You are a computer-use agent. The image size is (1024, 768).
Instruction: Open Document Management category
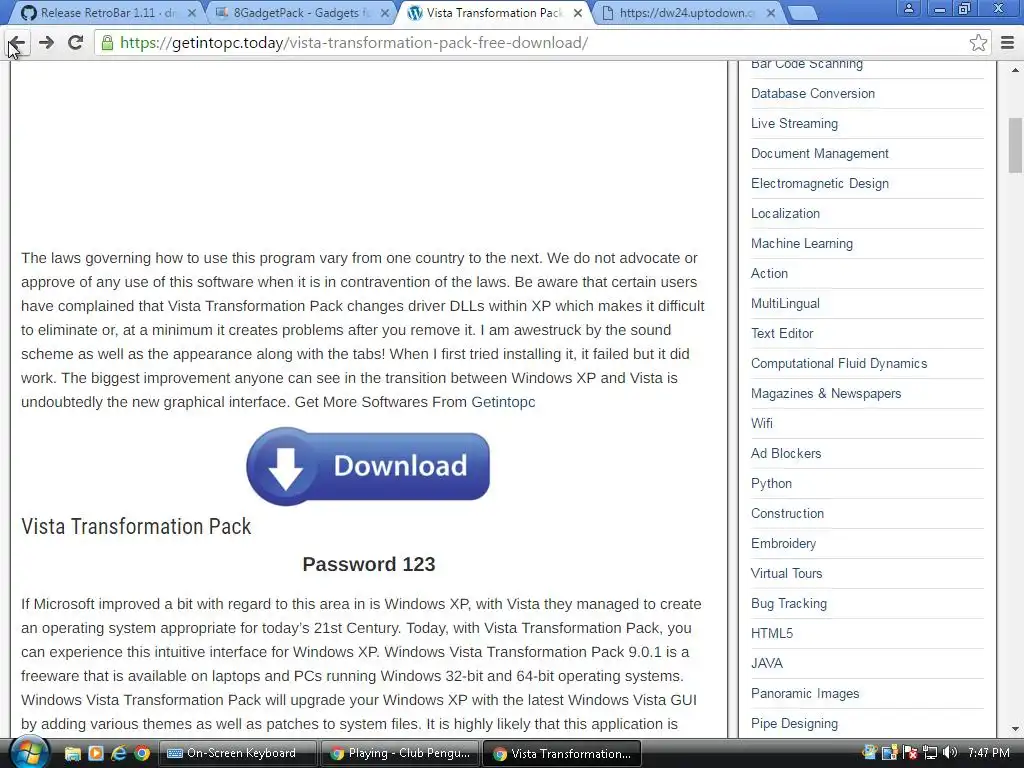coord(820,153)
